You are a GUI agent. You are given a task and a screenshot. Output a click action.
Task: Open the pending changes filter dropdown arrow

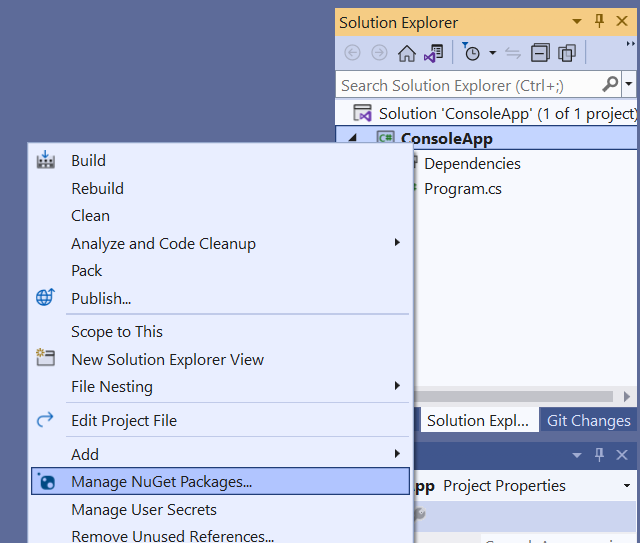point(493,53)
